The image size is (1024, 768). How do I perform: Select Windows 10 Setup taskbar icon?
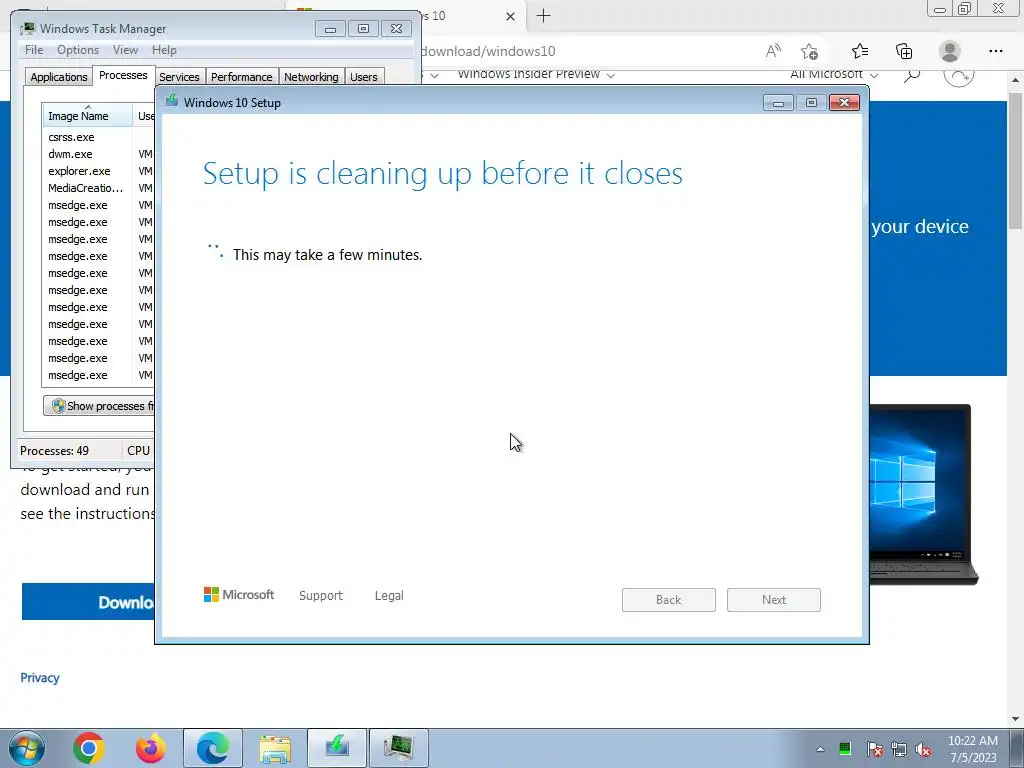pos(337,748)
